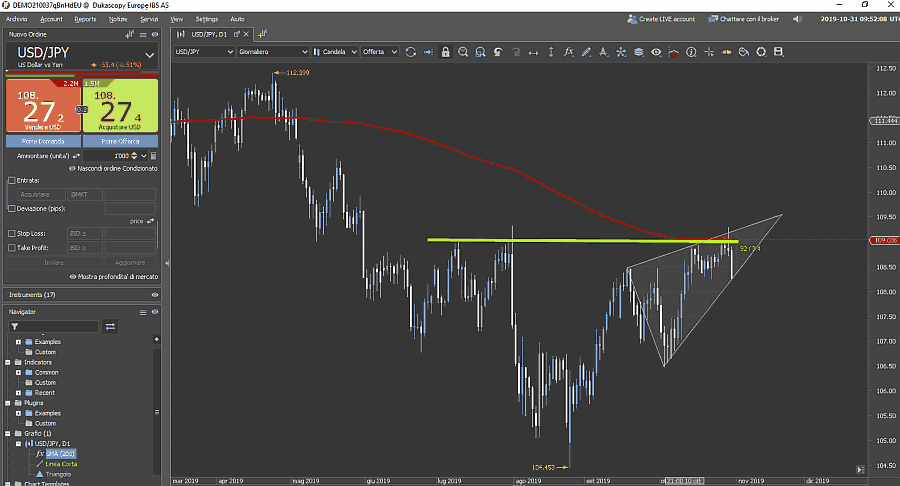Screen dimensions: 900x486
Task: Open the fx indicators tool
Action: coord(568,52)
